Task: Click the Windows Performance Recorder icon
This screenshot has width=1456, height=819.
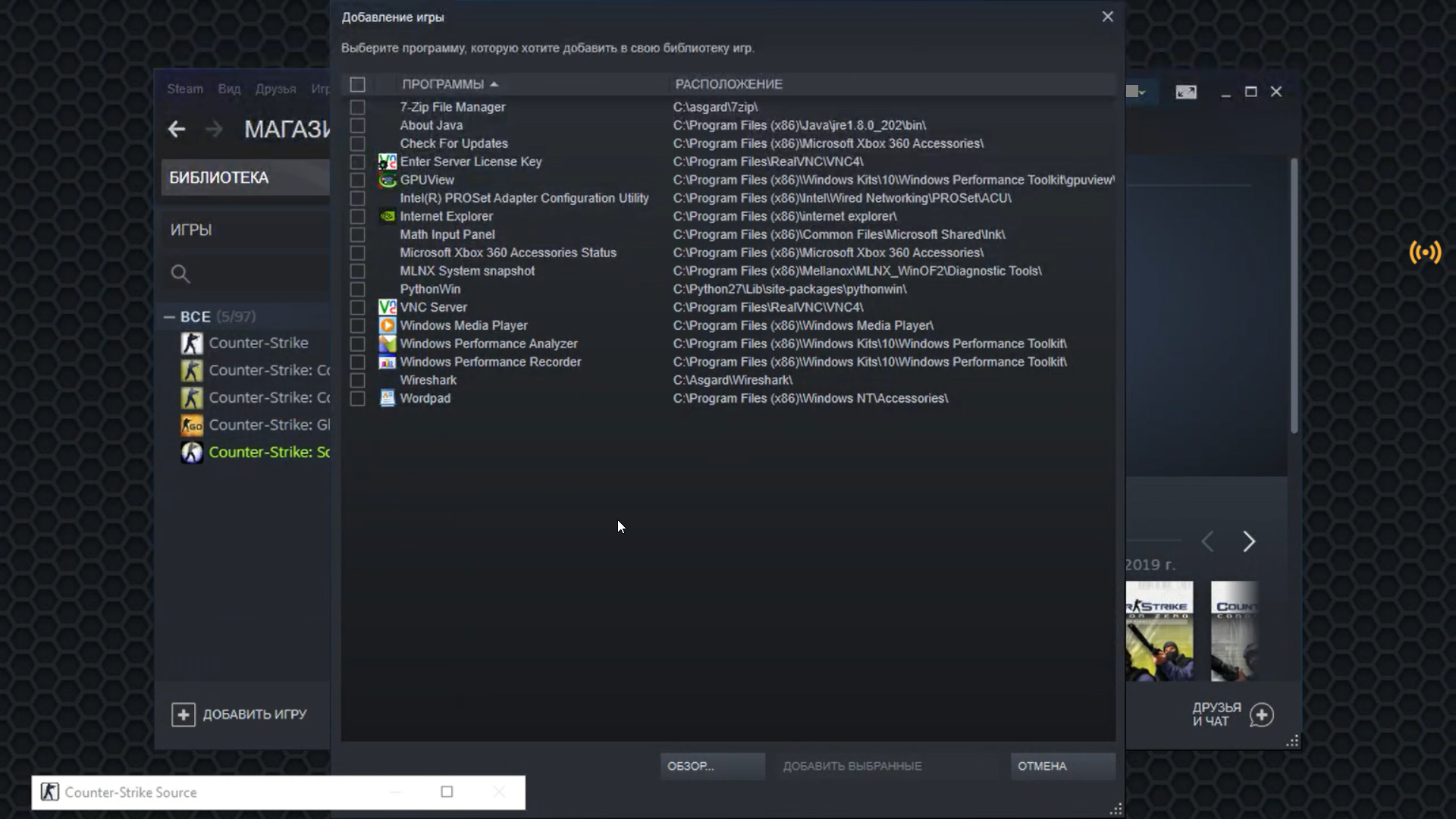Action: 387,362
